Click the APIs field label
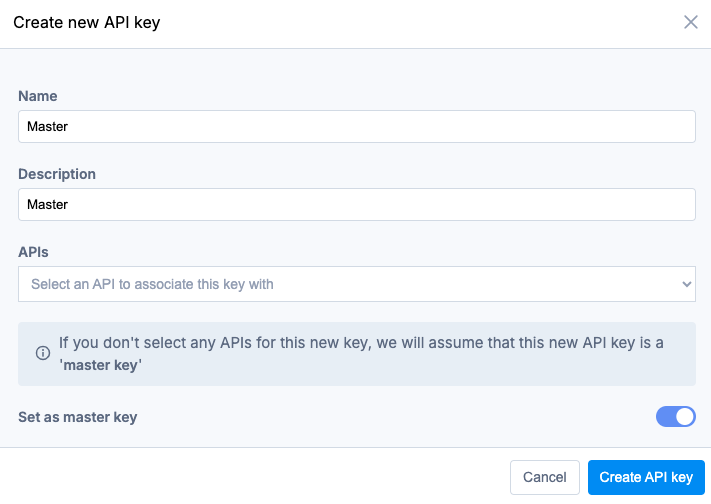Image resolution: width=711 pixels, height=504 pixels. click(33, 252)
